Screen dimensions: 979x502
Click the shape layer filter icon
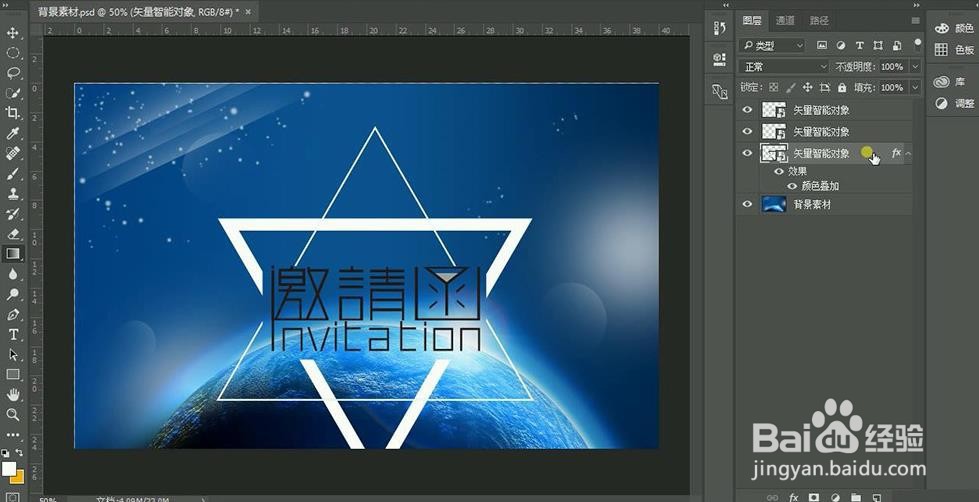tap(878, 45)
